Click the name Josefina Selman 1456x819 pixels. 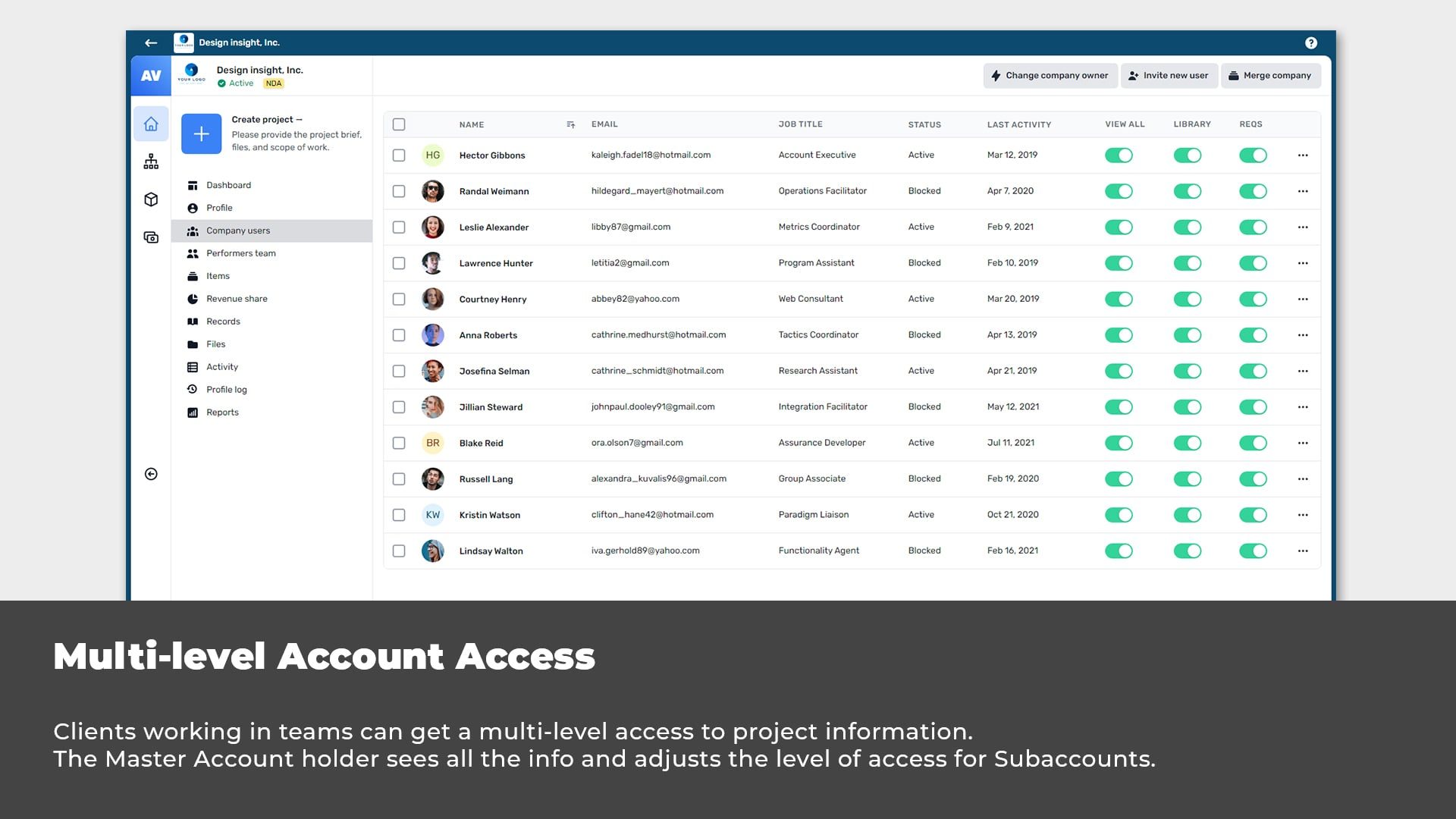pyautogui.click(x=494, y=371)
